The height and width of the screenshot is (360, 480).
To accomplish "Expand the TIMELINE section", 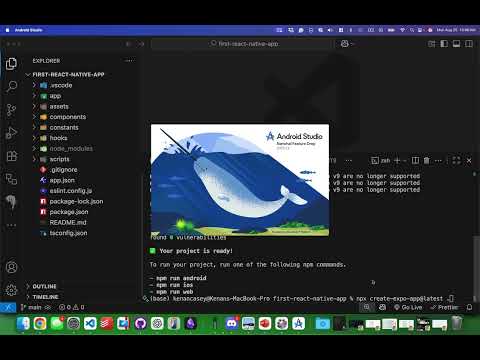I will (x=45, y=297).
